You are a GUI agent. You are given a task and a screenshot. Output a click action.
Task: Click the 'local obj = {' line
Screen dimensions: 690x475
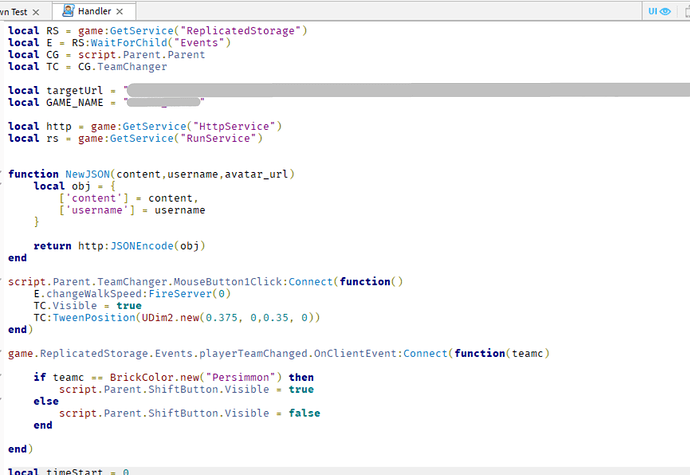[74, 186]
